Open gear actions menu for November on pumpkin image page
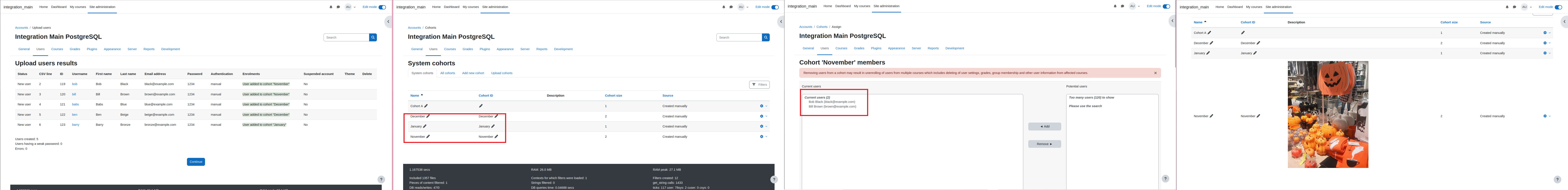This screenshot has height=190, width=1568. 1547,116
